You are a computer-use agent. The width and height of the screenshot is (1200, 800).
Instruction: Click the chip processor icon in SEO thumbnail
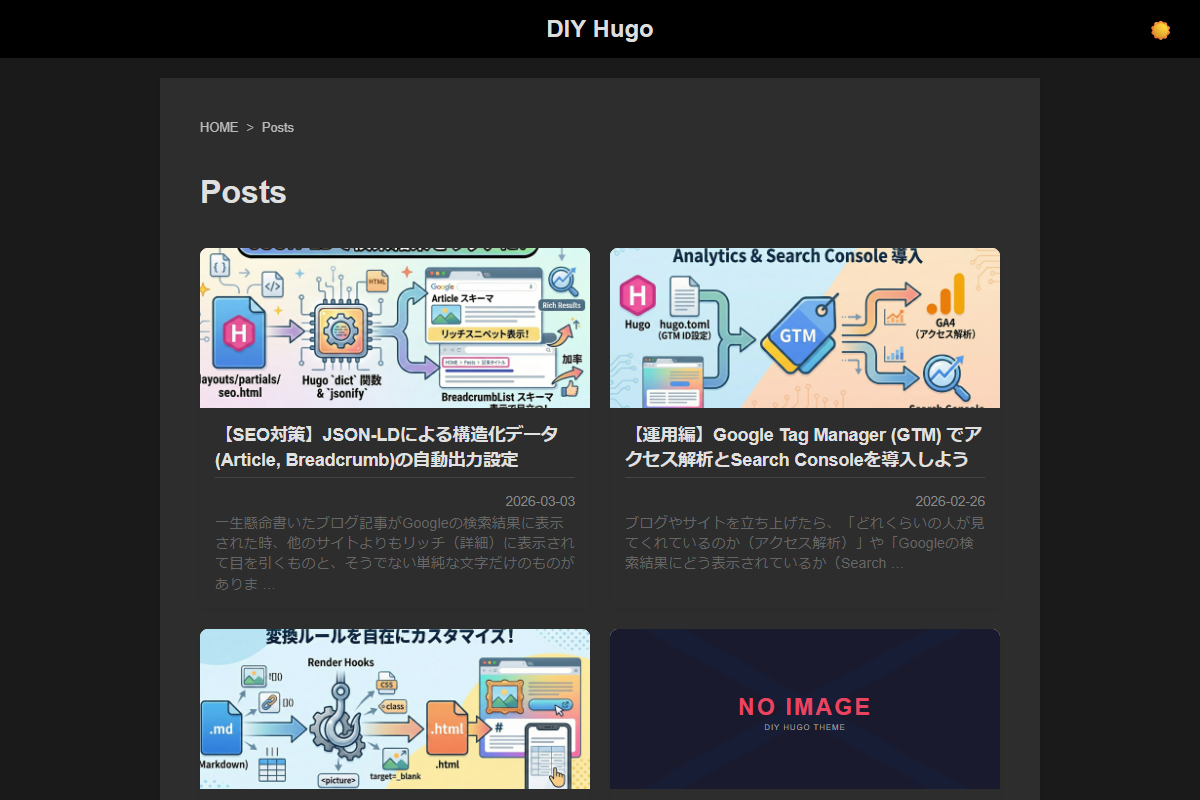[339, 331]
